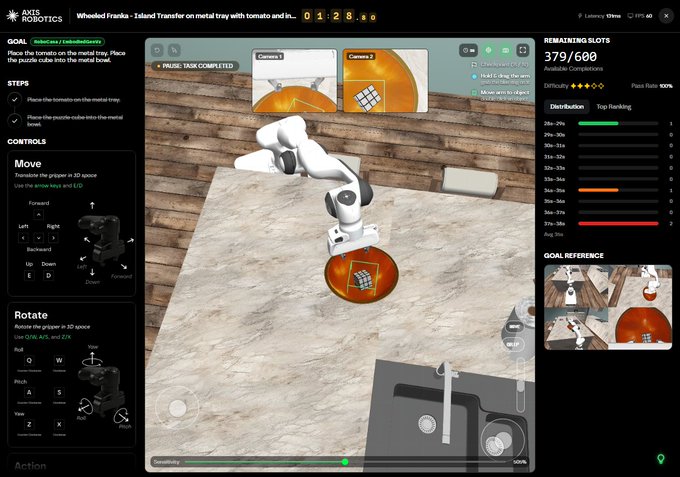Click the Left arrow key button
Screen dimensions: 680x477
tap(23, 238)
